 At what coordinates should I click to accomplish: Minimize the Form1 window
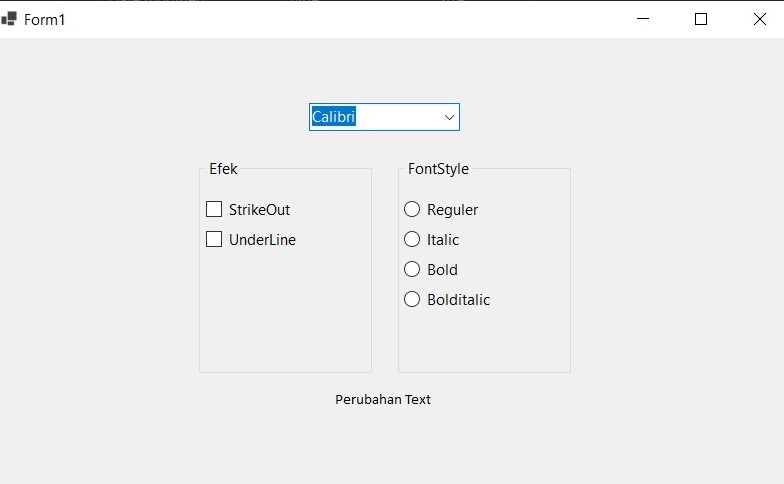[643, 19]
